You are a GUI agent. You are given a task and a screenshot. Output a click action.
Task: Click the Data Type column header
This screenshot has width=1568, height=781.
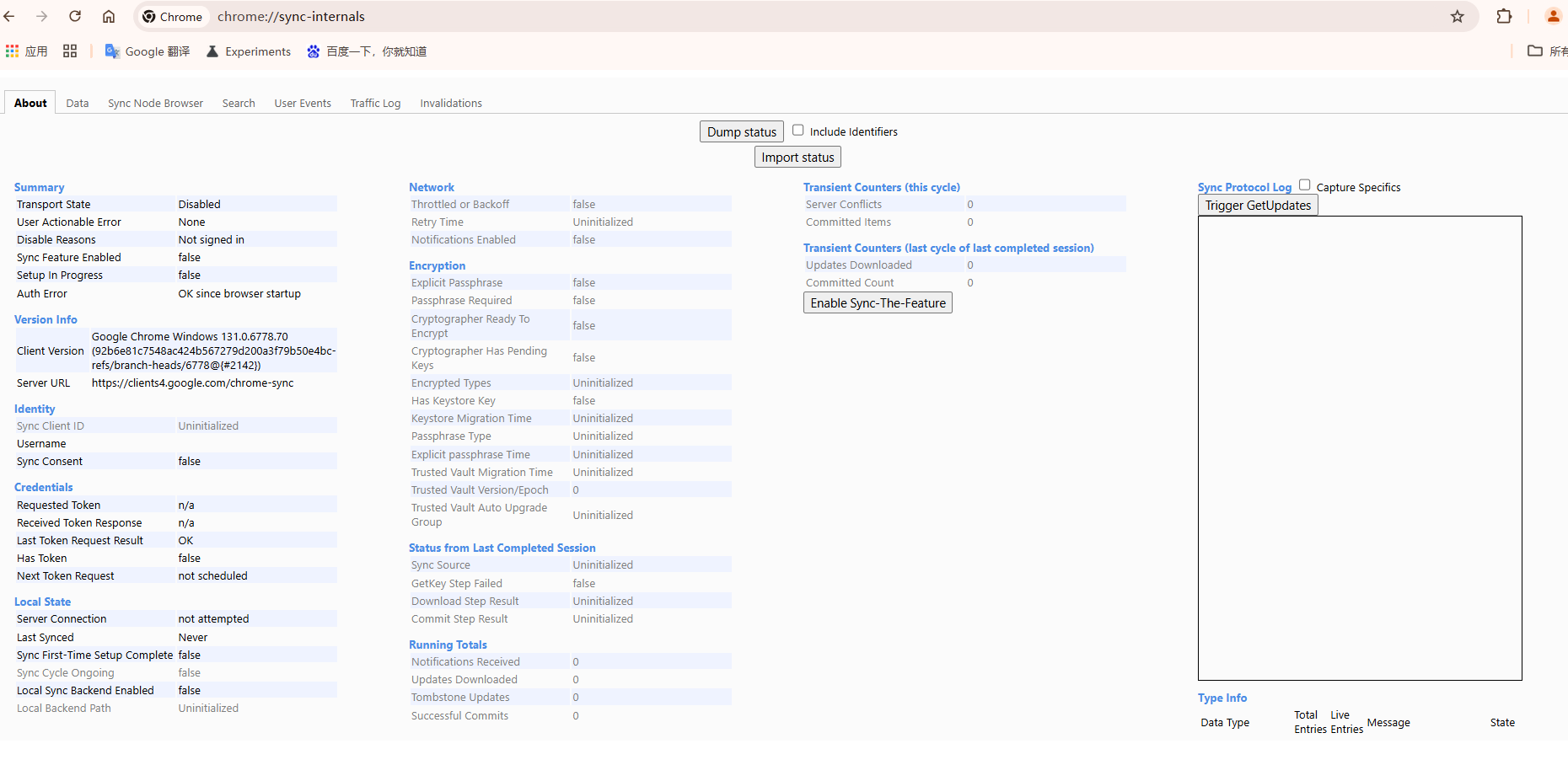pos(1225,722)
